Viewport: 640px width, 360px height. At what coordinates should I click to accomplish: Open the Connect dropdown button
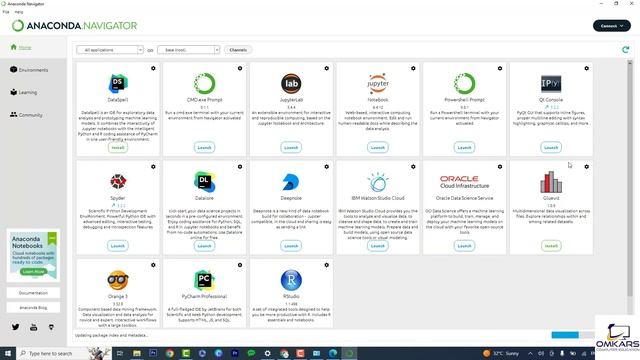click(x=611, y=26)
